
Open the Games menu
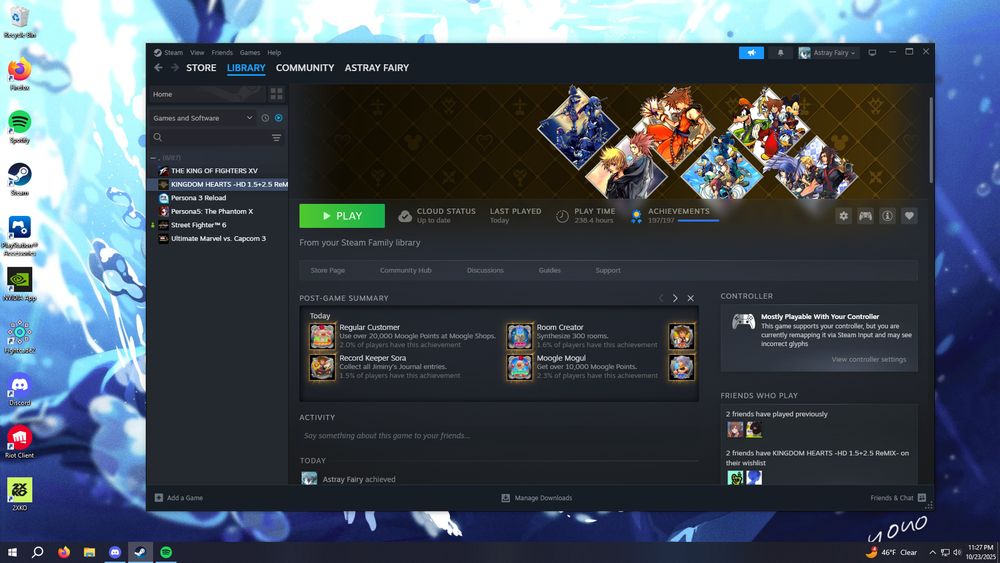(x=250, y=53)
